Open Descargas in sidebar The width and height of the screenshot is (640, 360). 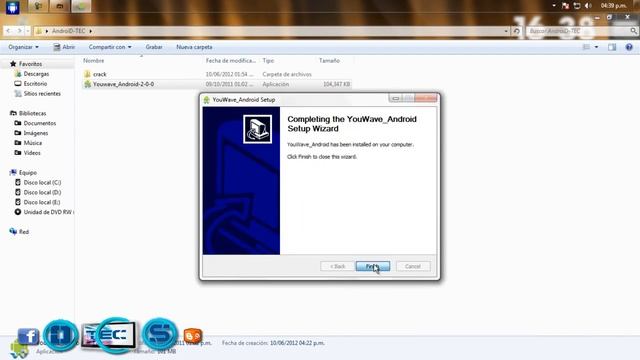pyautogui.click(x=36, y=74)
